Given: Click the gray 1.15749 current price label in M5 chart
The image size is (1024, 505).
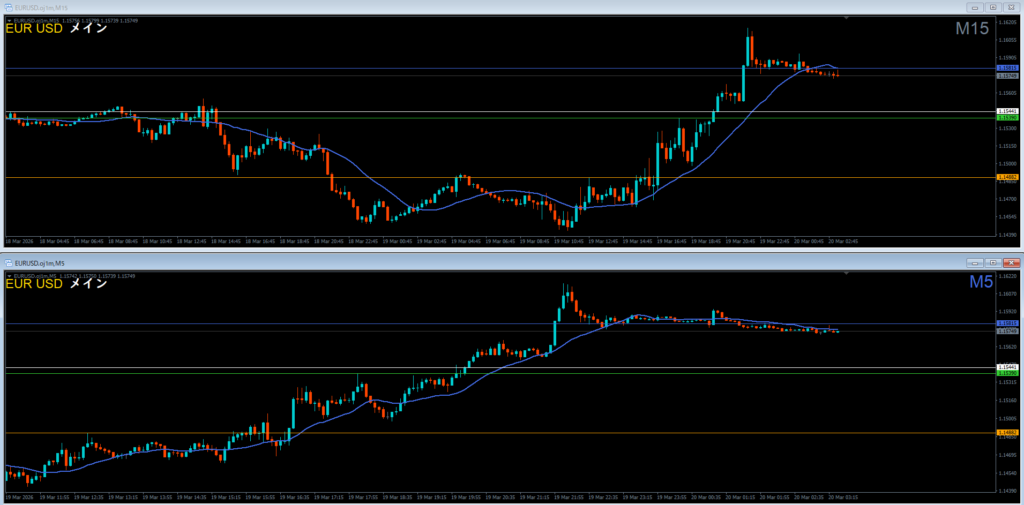Looking at the screenshot, I should (1008, 331).
